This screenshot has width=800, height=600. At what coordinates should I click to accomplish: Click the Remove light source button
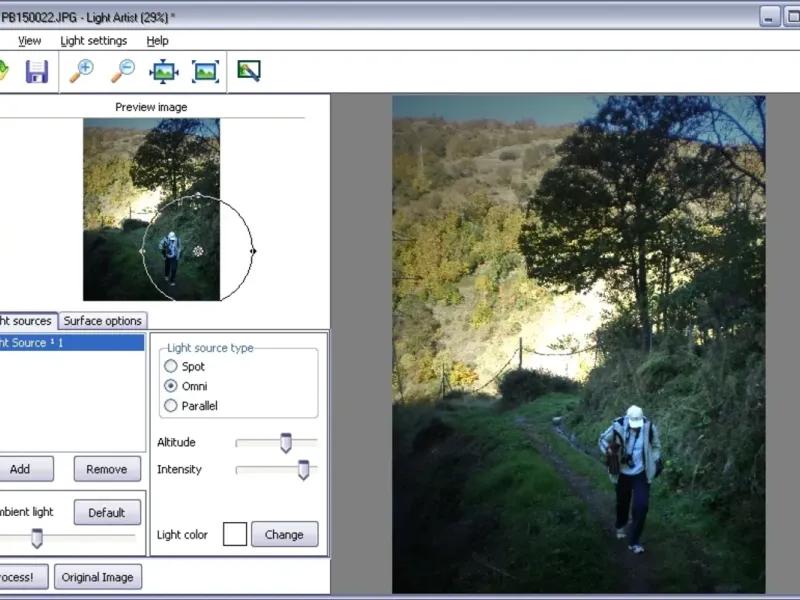pos(107,469)
